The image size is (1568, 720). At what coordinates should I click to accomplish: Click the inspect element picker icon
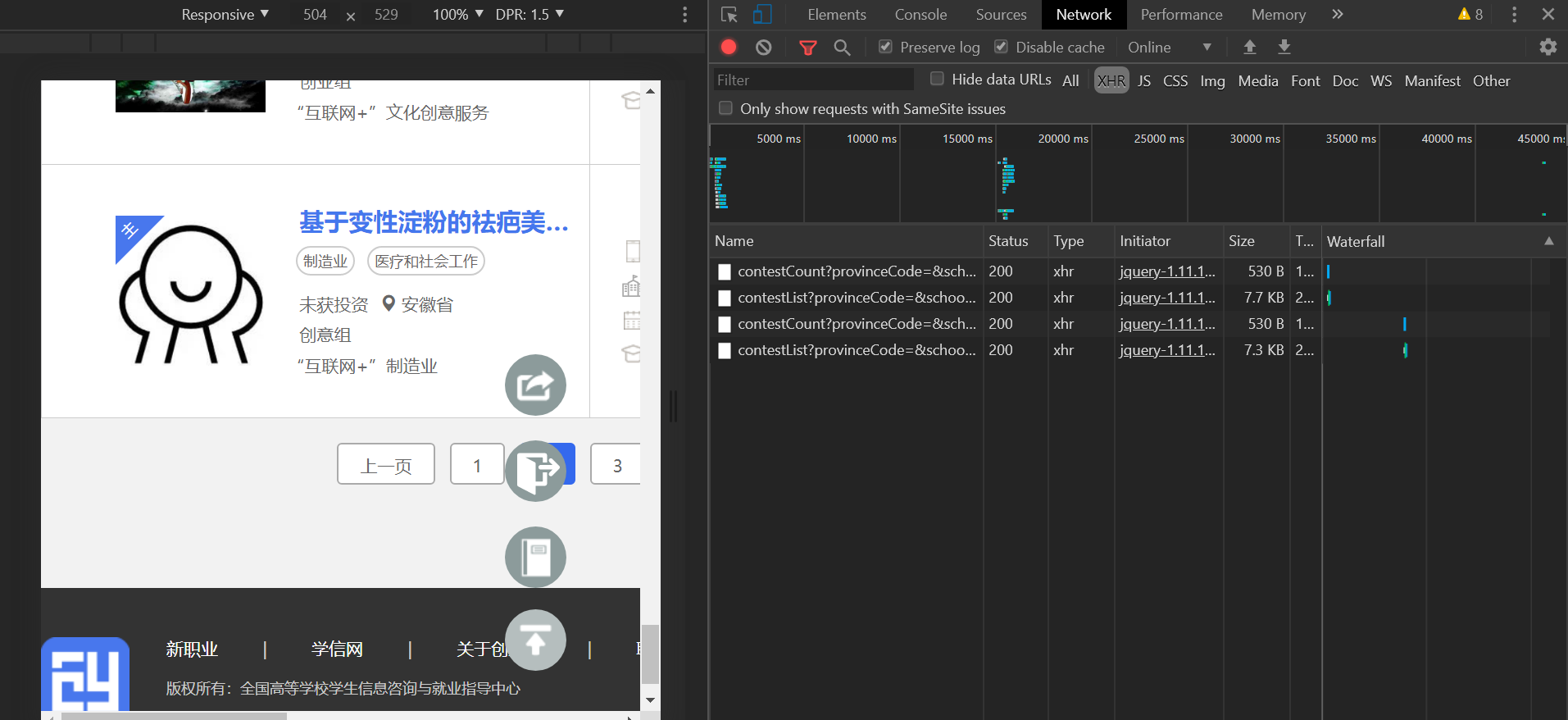pyautogui.click(x=729, y=15)
